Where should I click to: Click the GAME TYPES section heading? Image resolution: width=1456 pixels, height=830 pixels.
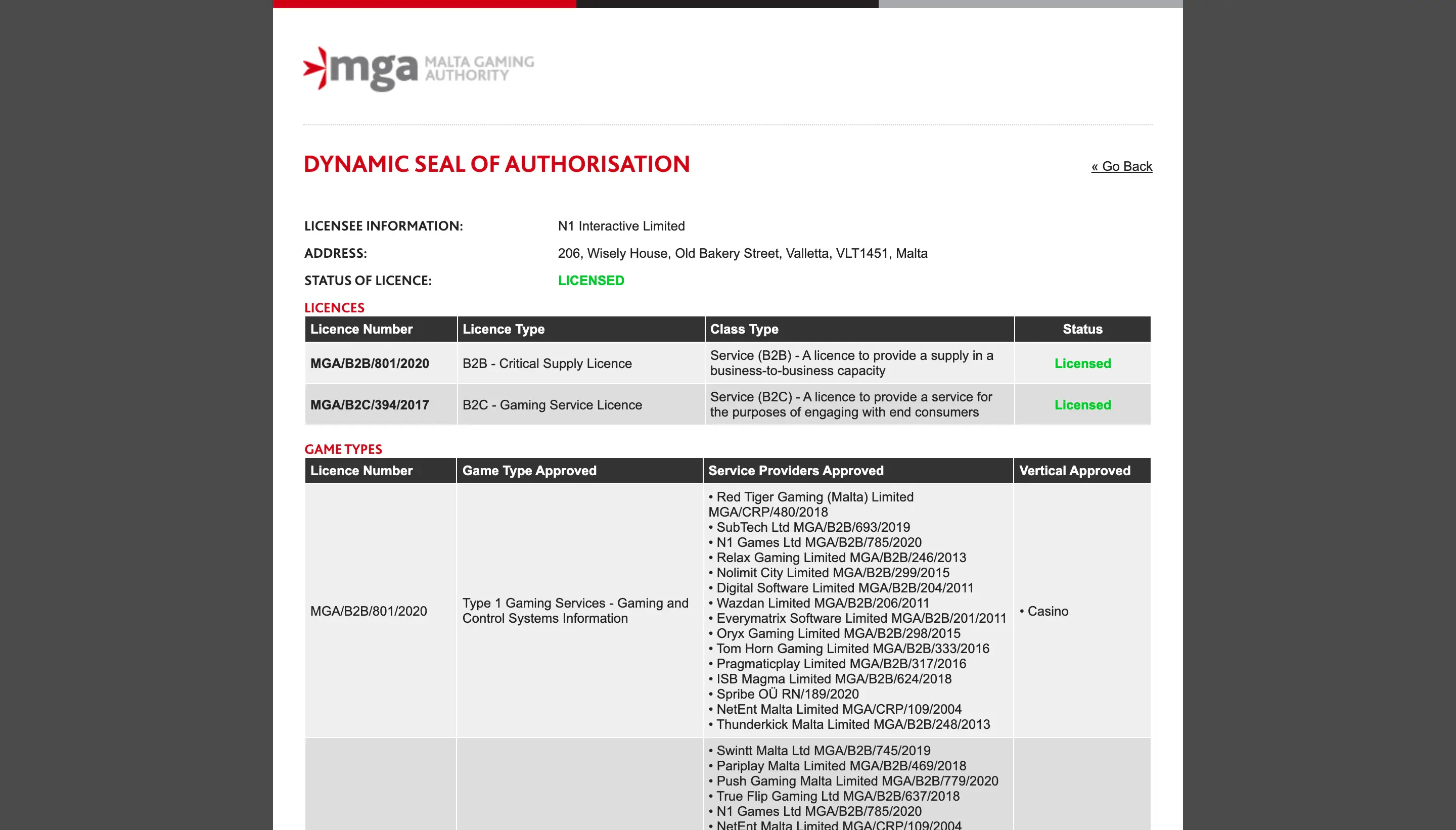coord(343,449)
